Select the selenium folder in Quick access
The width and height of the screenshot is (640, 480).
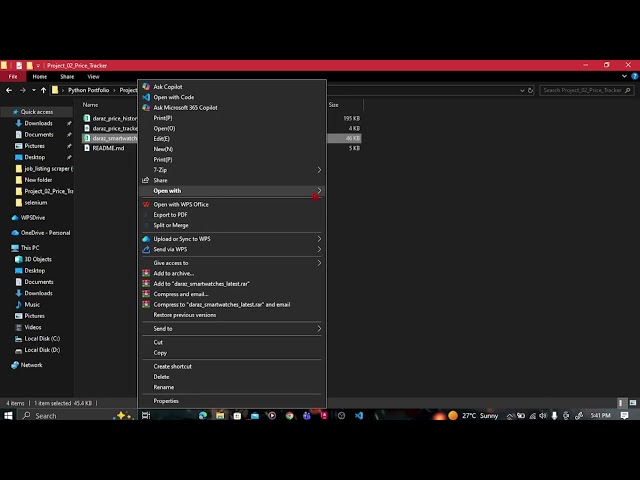pos(36,202)
